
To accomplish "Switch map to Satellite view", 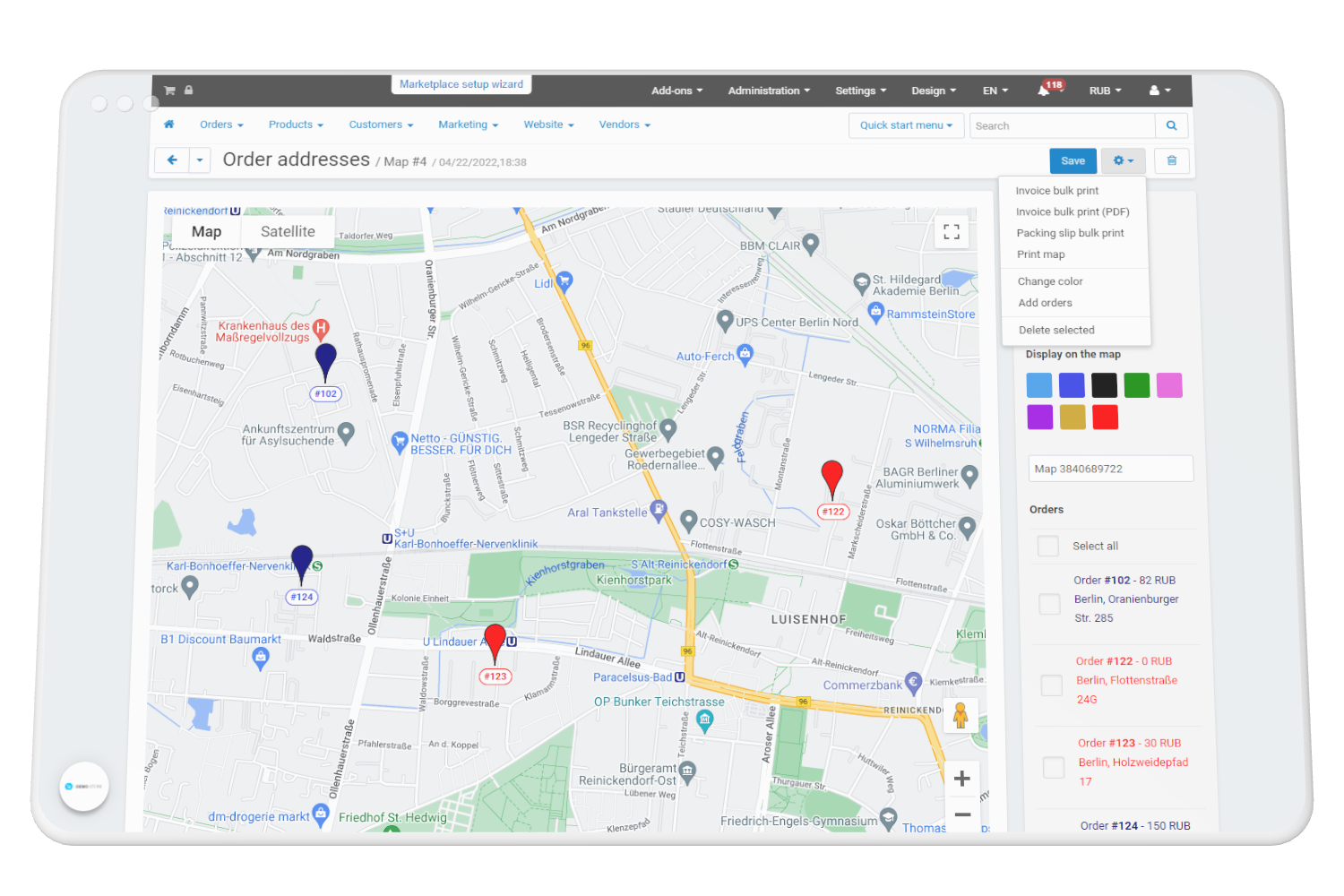I will coord(288,231).
